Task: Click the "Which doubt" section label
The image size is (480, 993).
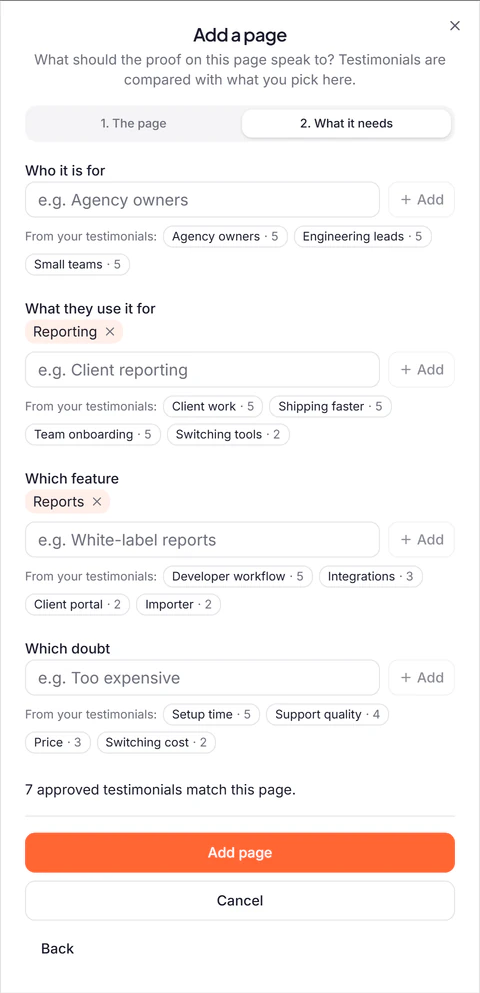Action: pos(68,648)
